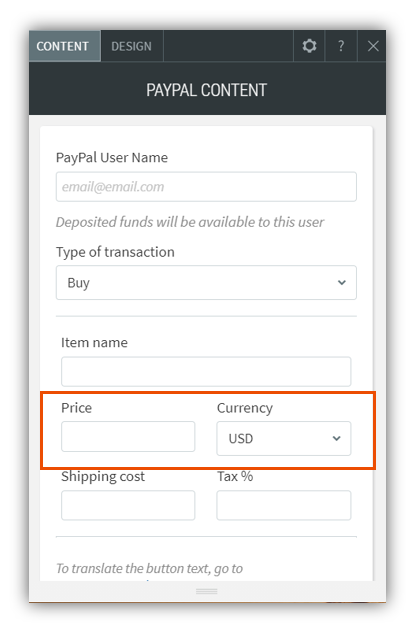Image resolution: width=412 pixels, height=624 pixels.
Task: Click the "Currency" label text
Action: 245,408
